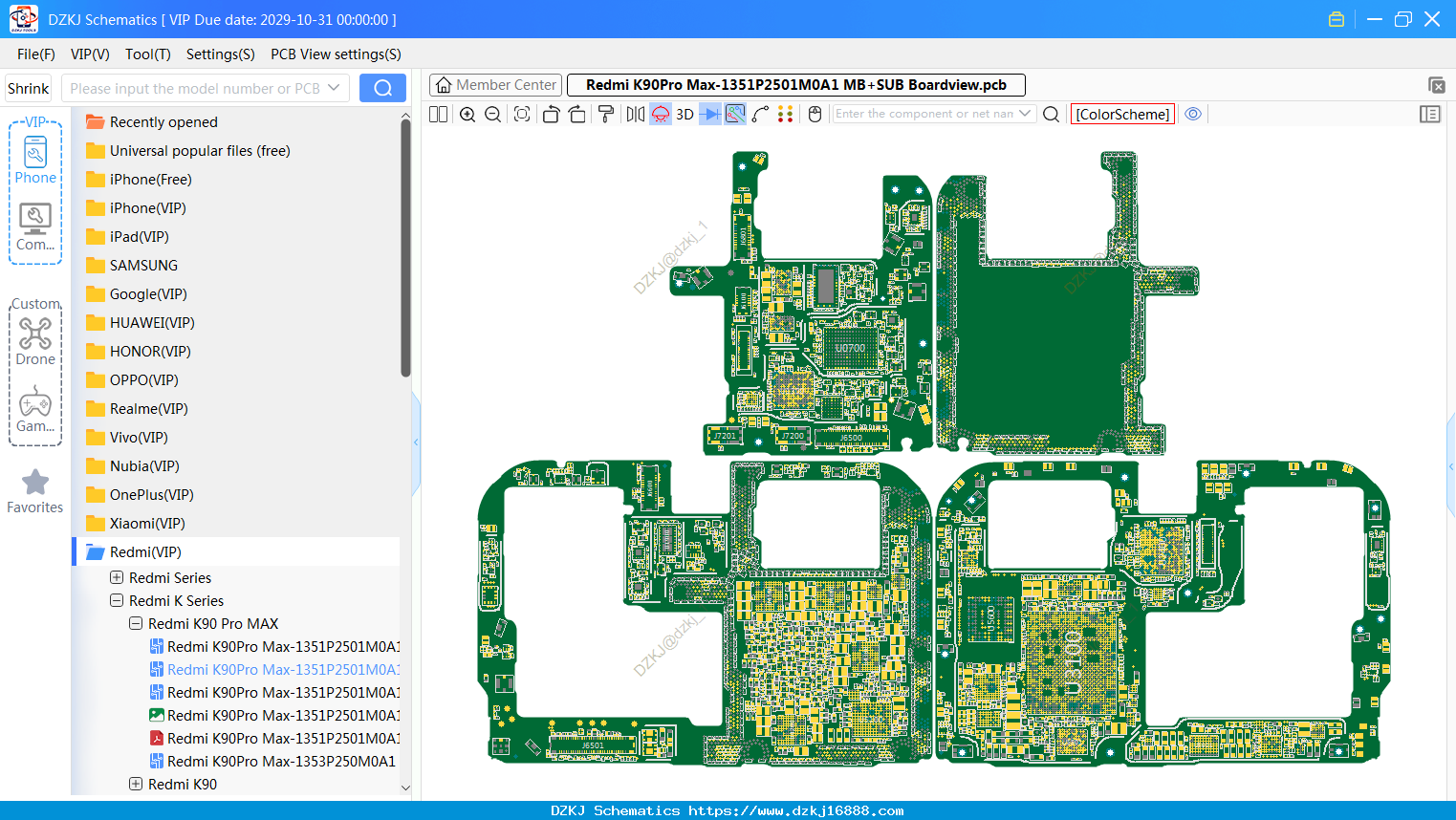The width and height of the screenshot is (1456, 820).
Task: Open the SAMSUNG folder
Action: point(143,265)
